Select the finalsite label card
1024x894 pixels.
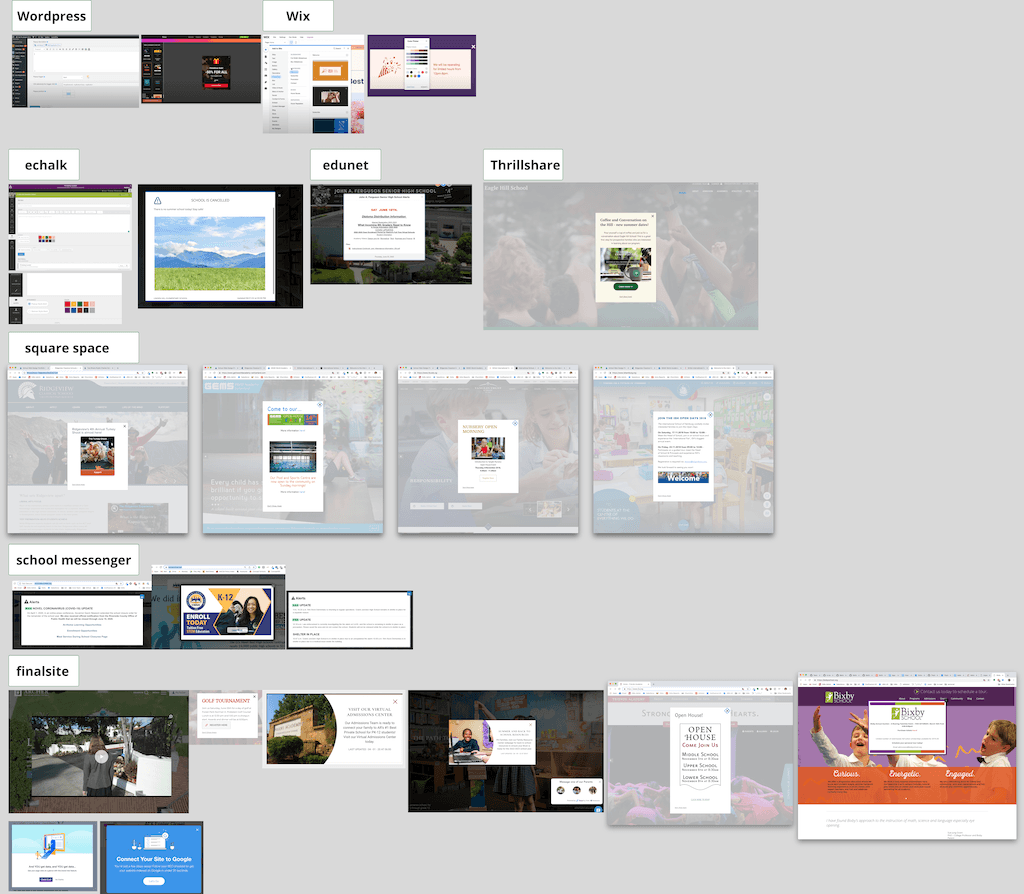(43, 671)
